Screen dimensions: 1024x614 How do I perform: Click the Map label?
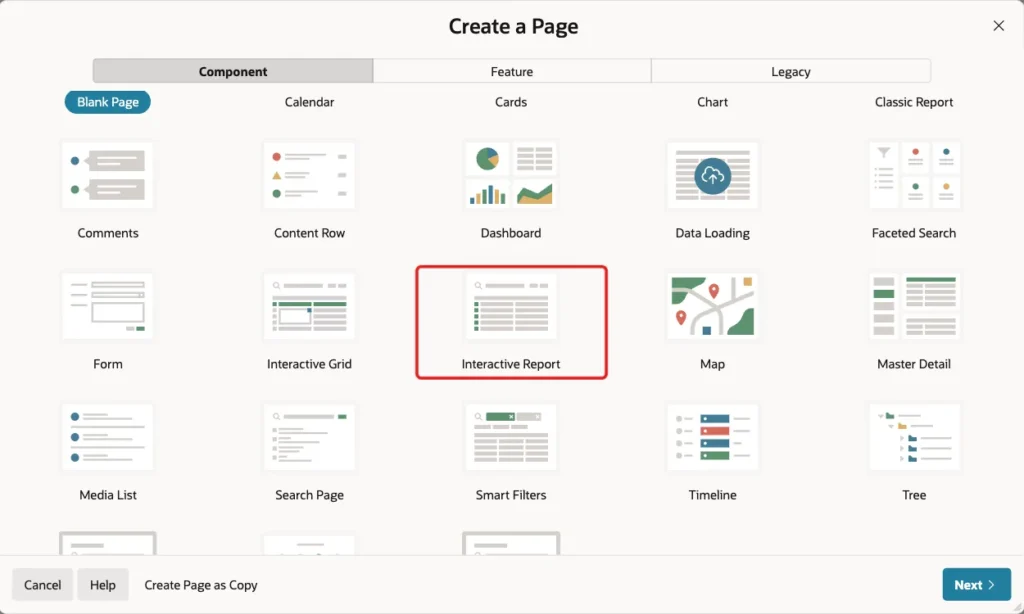pos(712,364)
